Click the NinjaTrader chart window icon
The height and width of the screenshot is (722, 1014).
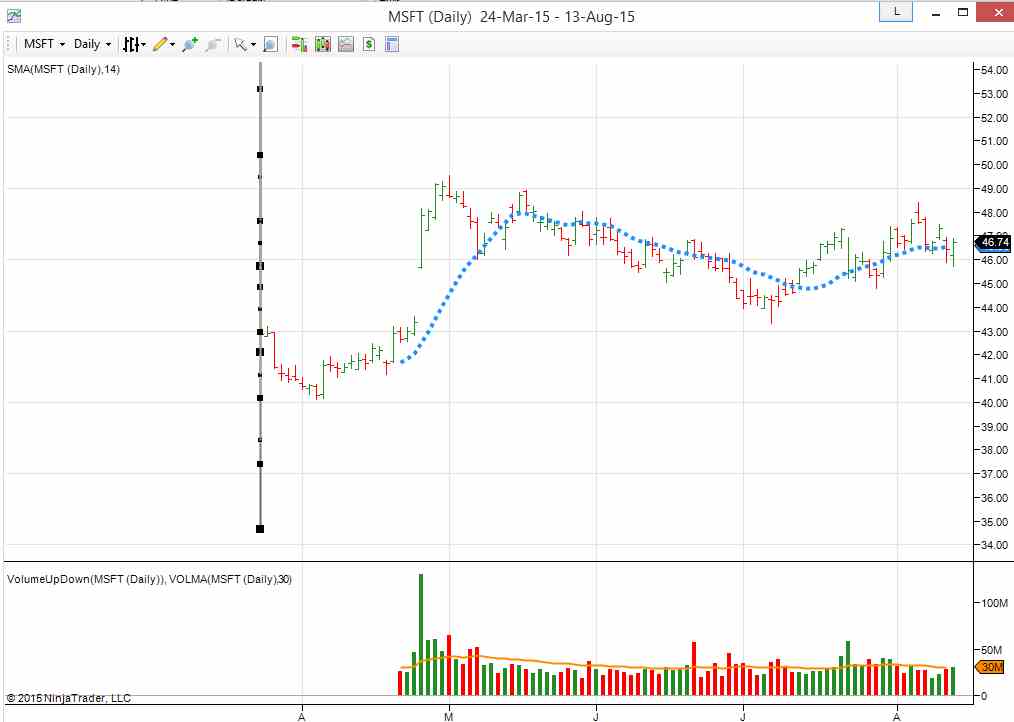14,16
